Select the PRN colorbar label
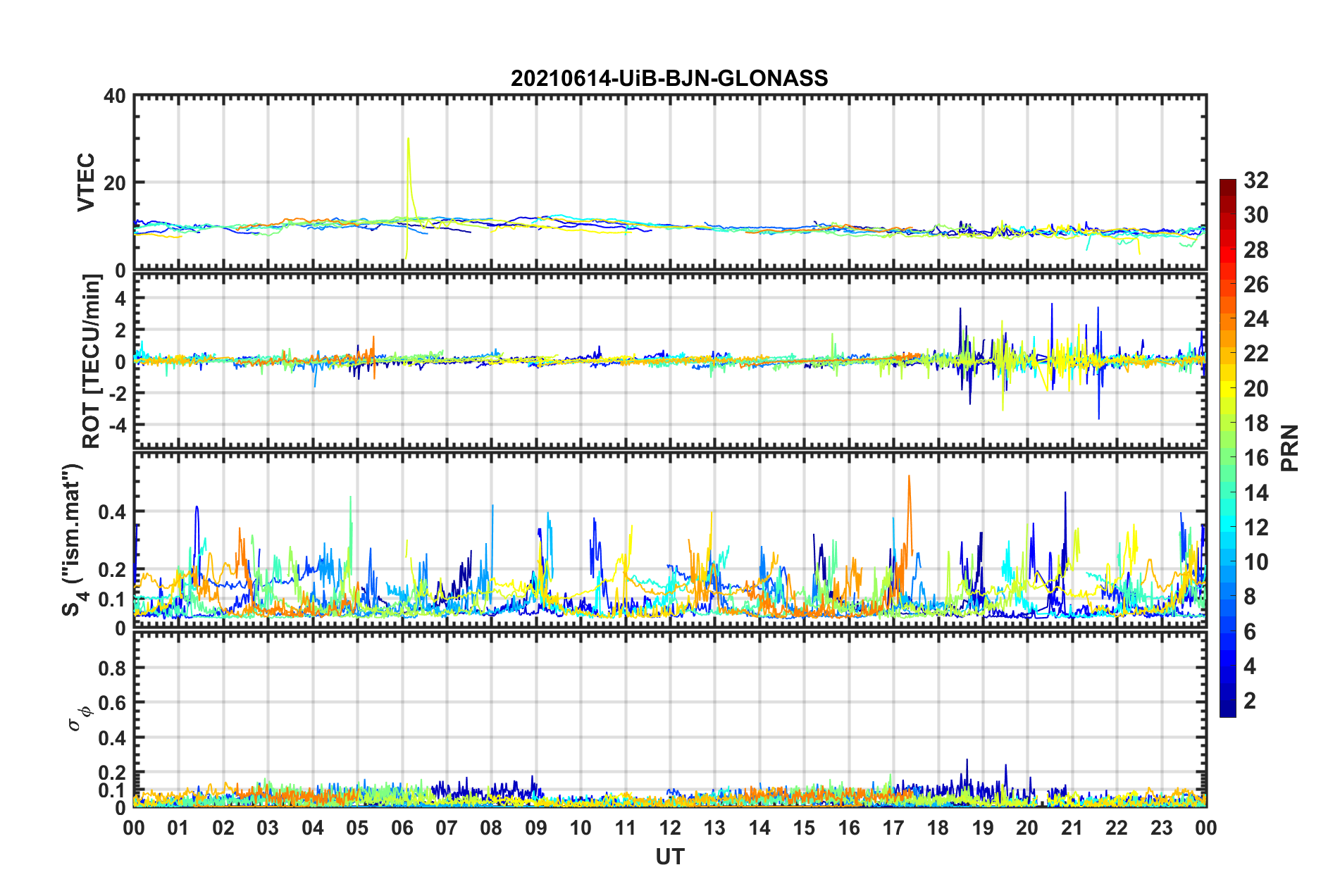Screen dimensions: 1340x896 1290,448
